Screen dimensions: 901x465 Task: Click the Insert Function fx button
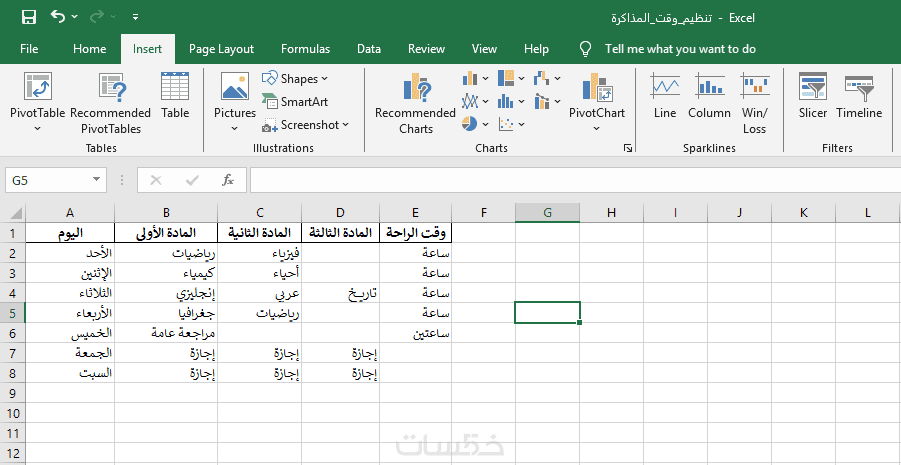coord(228,180)
